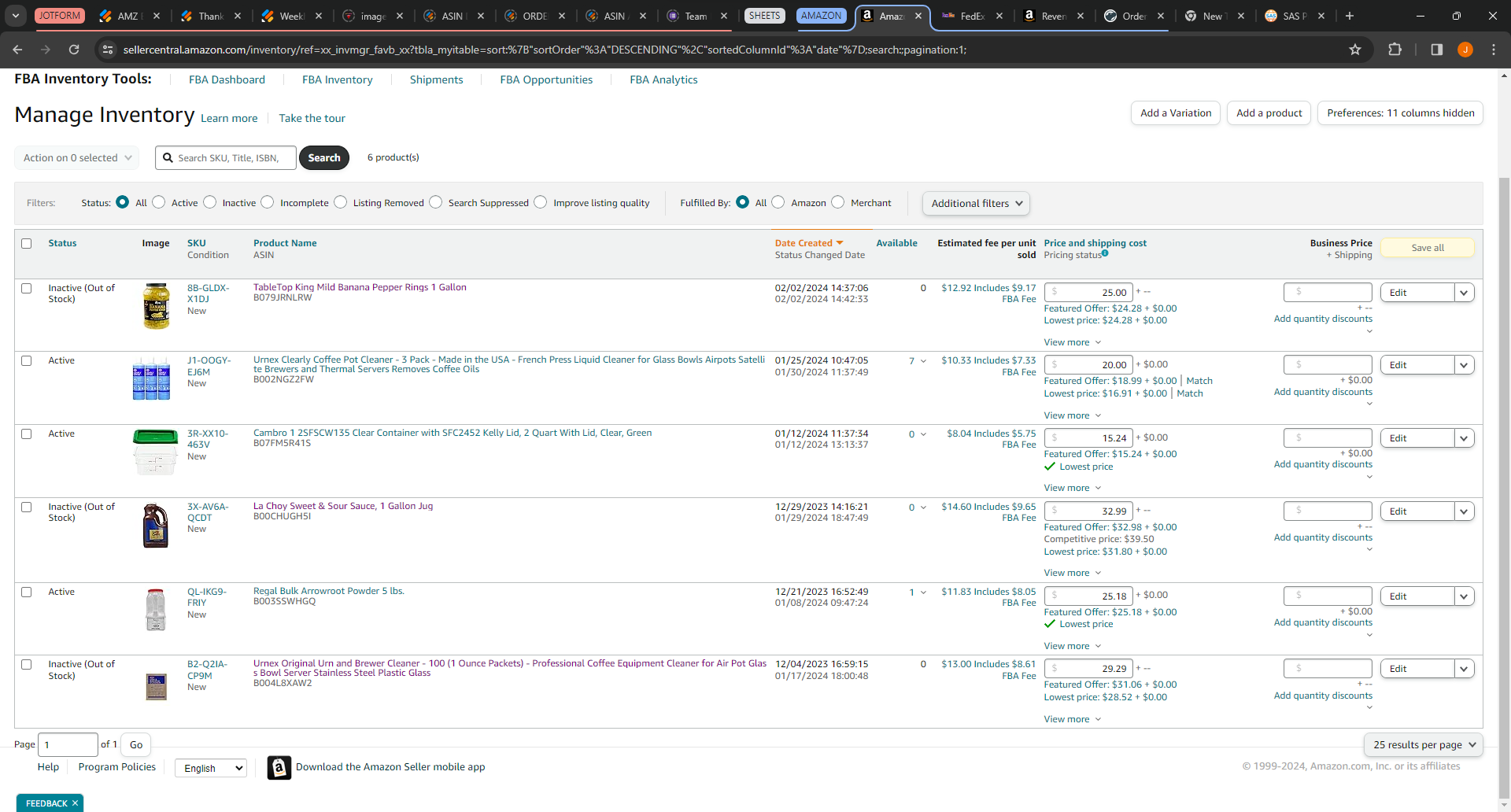This screenshot has height=812, width=1511.
Task: Expand available quantity chevron for Urnex 3 Pack
Action: click(x=924, y=361)
